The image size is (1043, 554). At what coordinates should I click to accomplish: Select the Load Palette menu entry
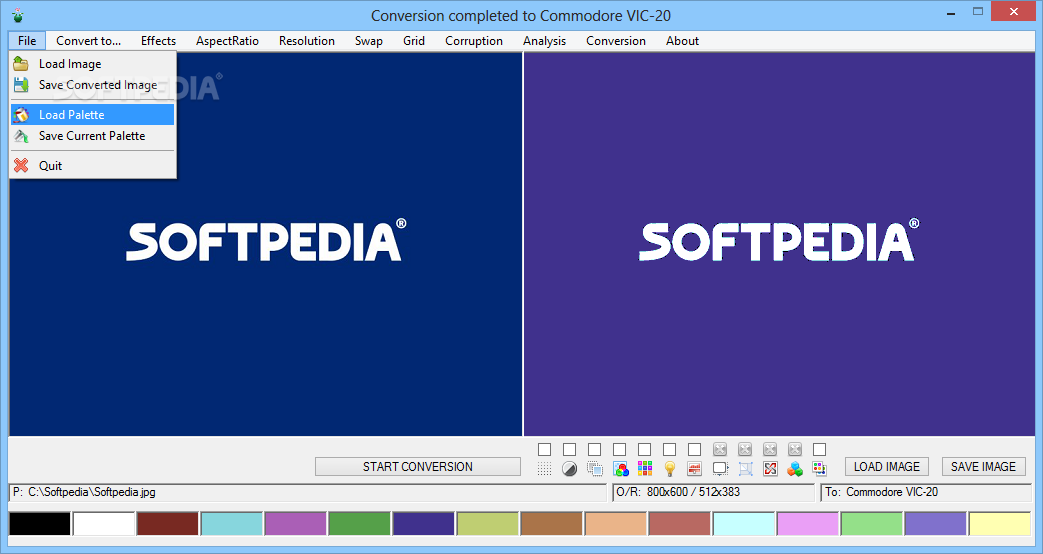(x=92, y=114)
